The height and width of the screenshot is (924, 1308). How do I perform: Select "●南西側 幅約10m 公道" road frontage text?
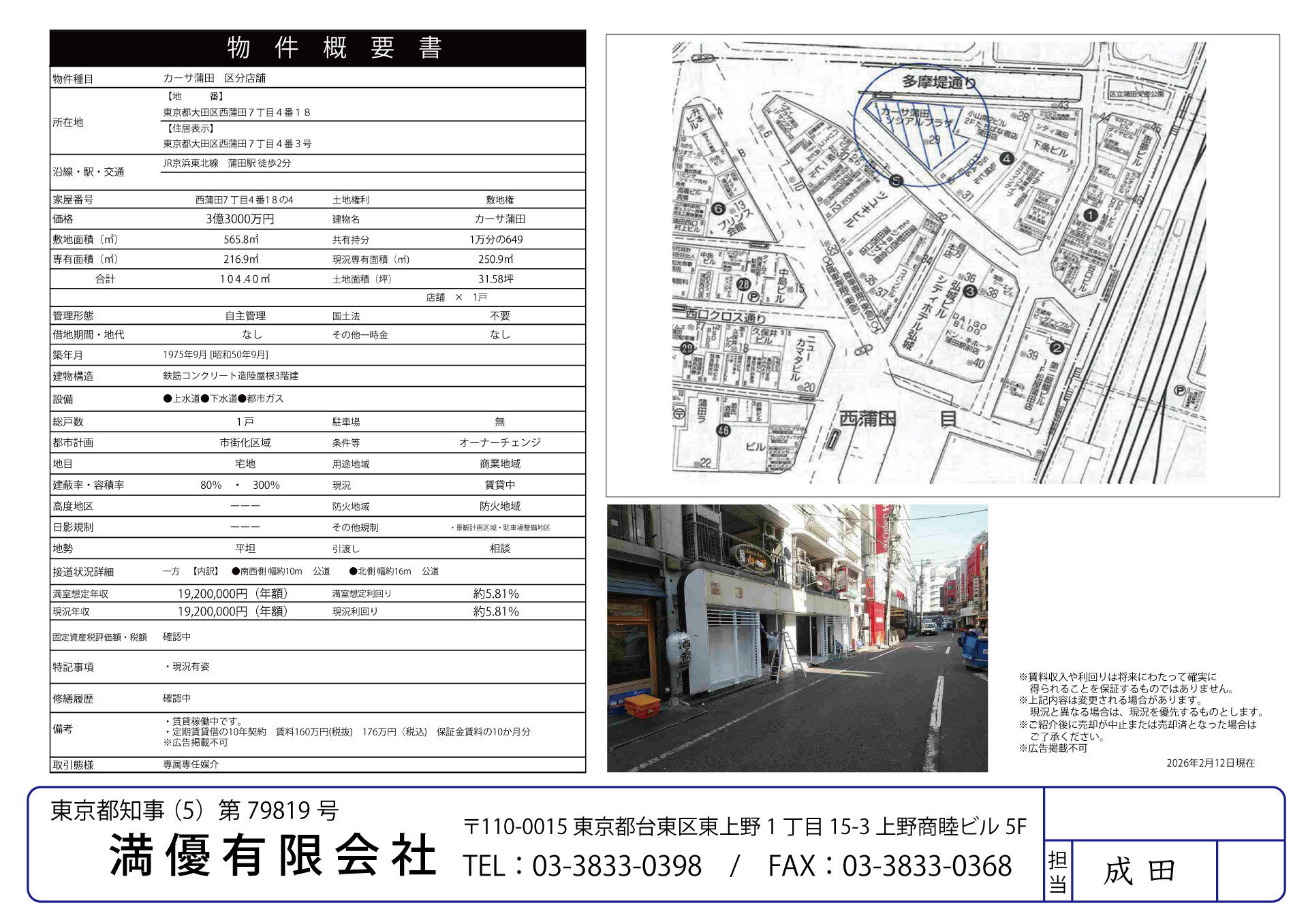tap(281, 572)
